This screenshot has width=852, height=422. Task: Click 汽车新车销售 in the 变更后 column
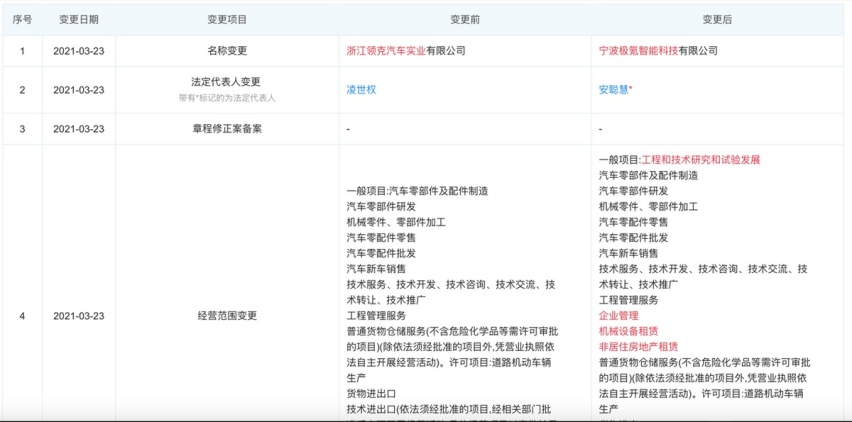click(x=629, y=253)
